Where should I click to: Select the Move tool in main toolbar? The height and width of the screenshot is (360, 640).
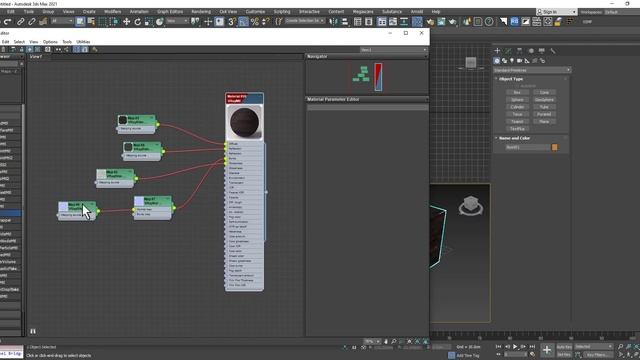click(x=127, y=22)
